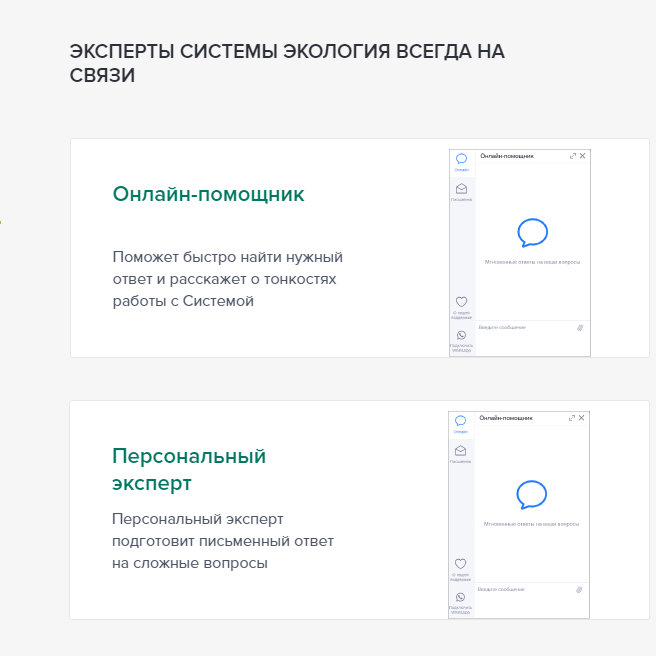Viewport: 656px width, 656px height.
Task: Expand chat widget in Персональный эксперт card
Action: pyautogui.click(x=572, y=418)
